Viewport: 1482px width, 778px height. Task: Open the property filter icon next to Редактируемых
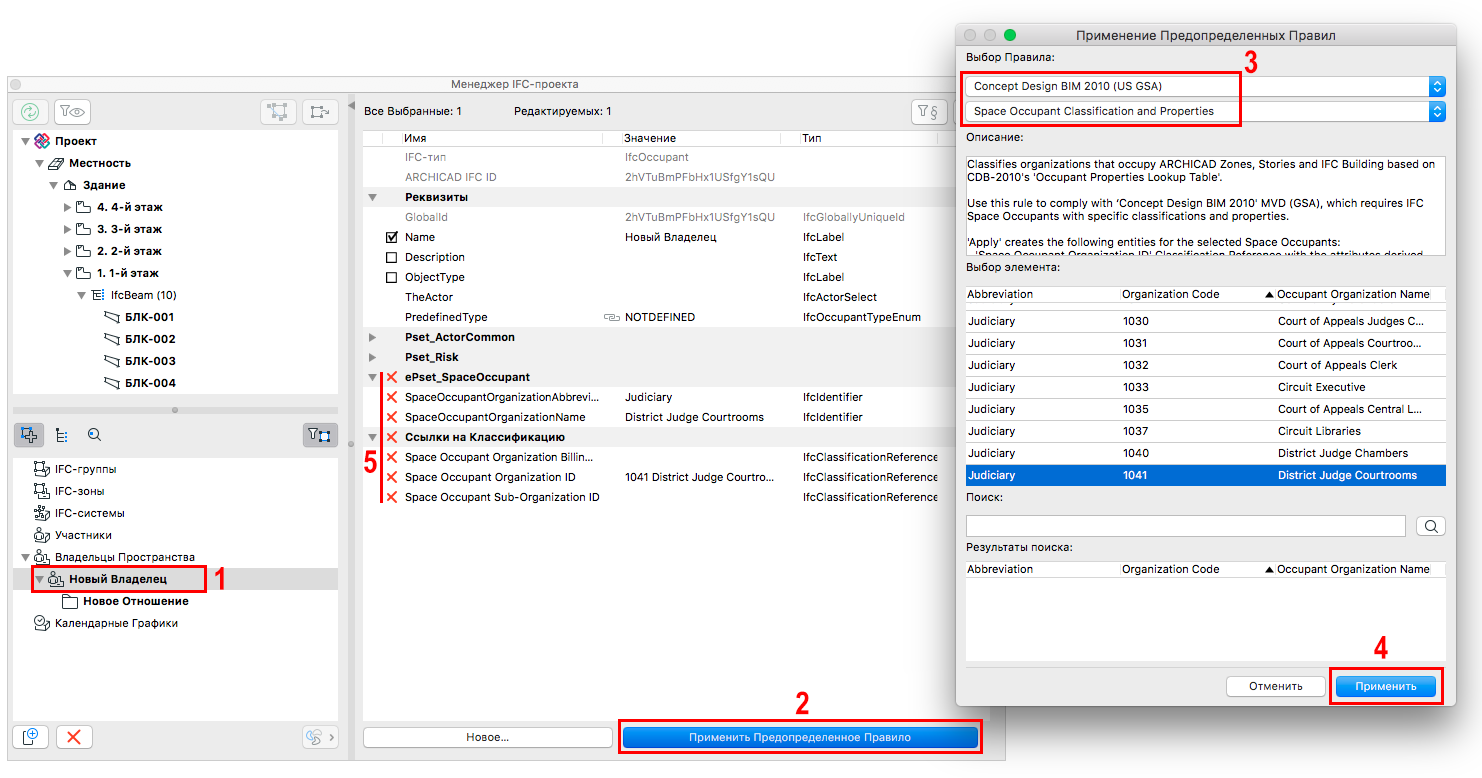[928, 111]
